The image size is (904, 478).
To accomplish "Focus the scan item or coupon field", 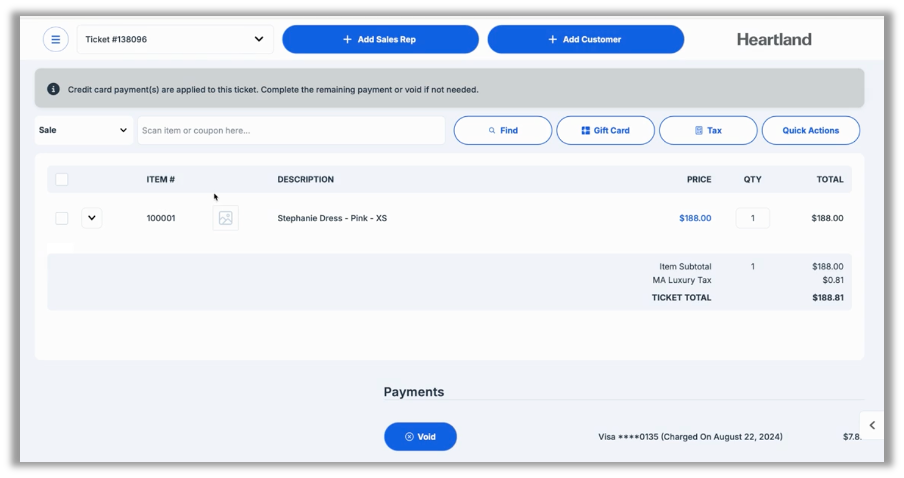I will 290,130.
